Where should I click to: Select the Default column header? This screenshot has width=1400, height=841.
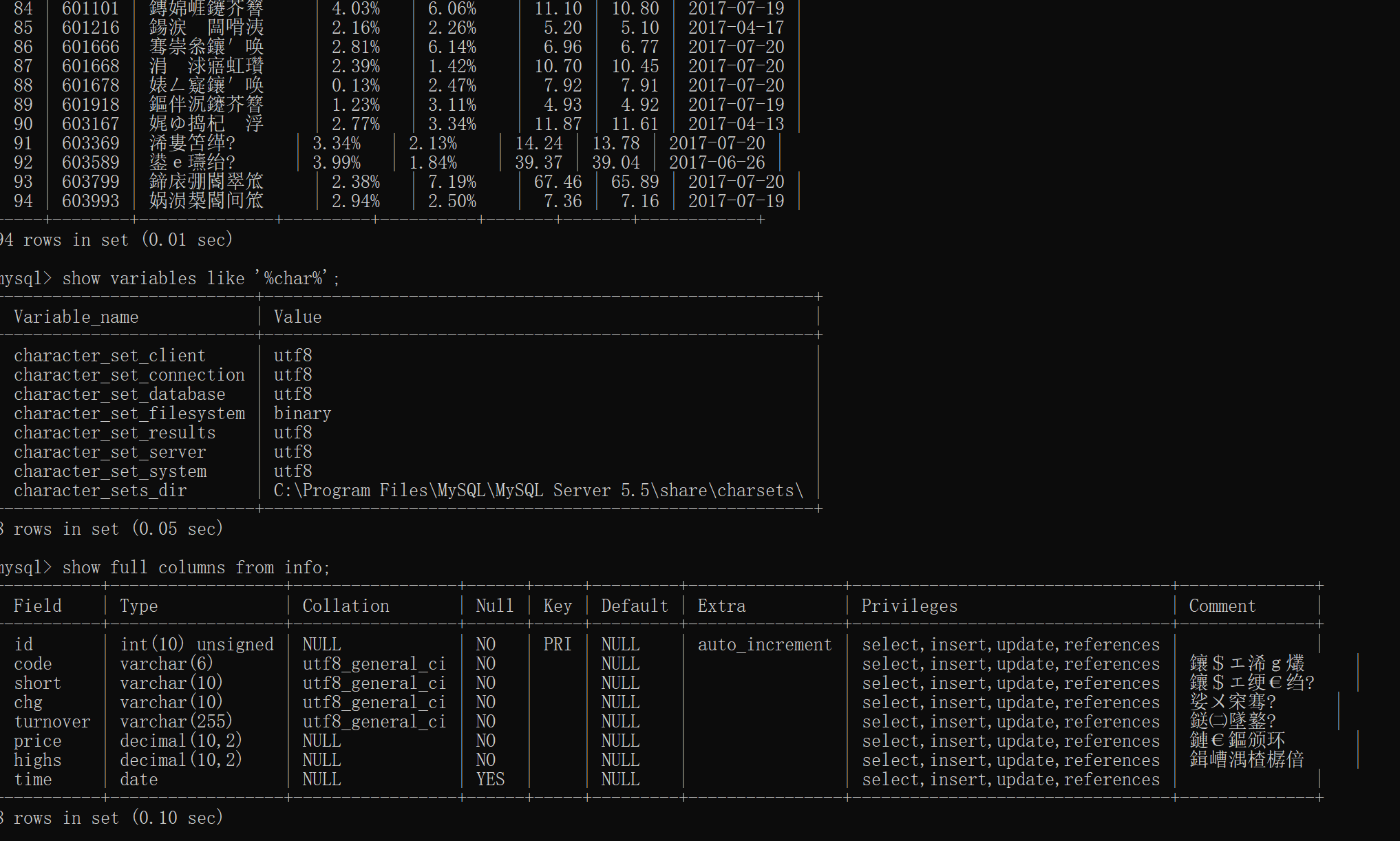pos(635,606)
